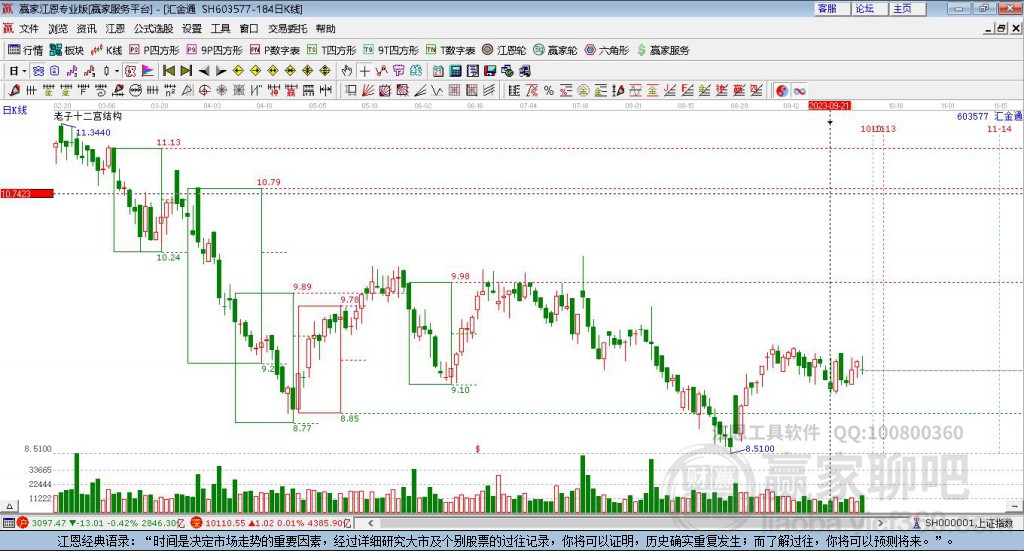Image resolution: width=1024 pixels, height=551 pixels.
Task: Open the 资讯 menu
Action: tap(86, 29)
